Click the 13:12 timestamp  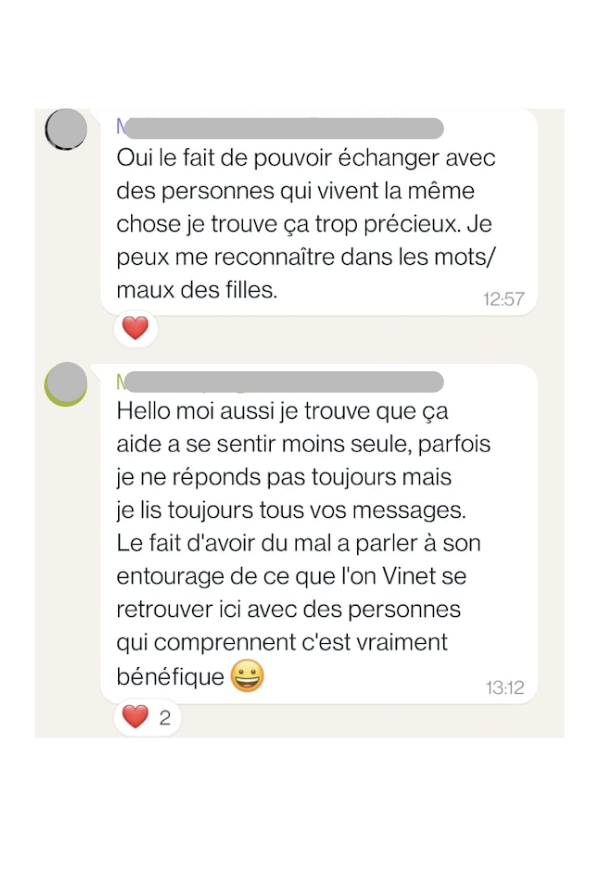click(505, 688)
